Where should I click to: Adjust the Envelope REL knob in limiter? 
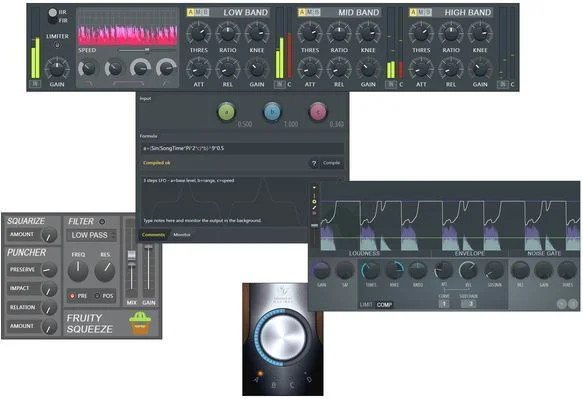pyautogui.click(x=468, y=271)
